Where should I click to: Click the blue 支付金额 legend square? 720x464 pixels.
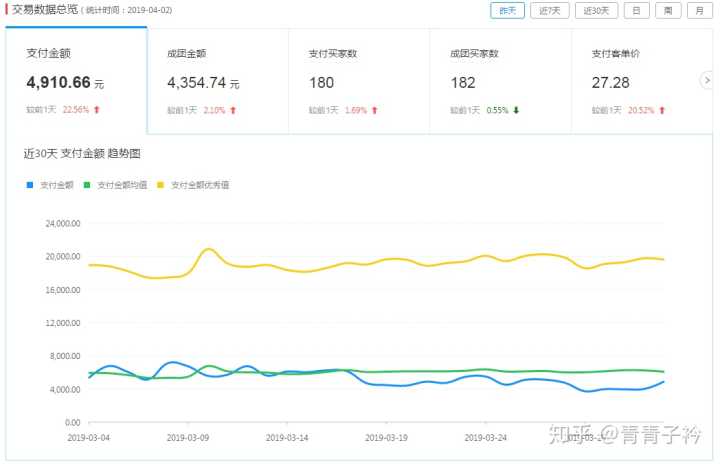[x=30, y=185]
